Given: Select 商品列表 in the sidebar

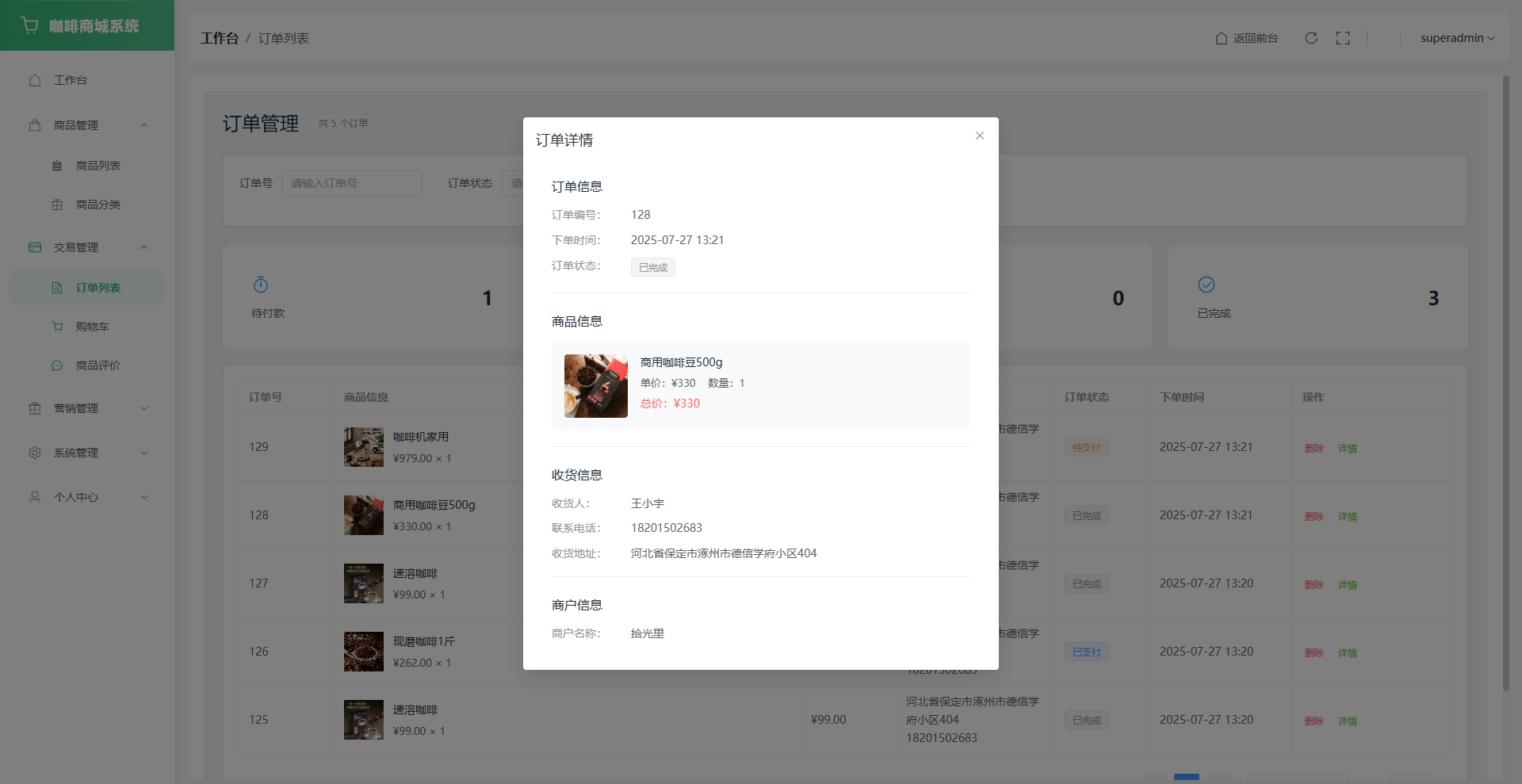Looking at the screenshot, I should click(98, 166).
